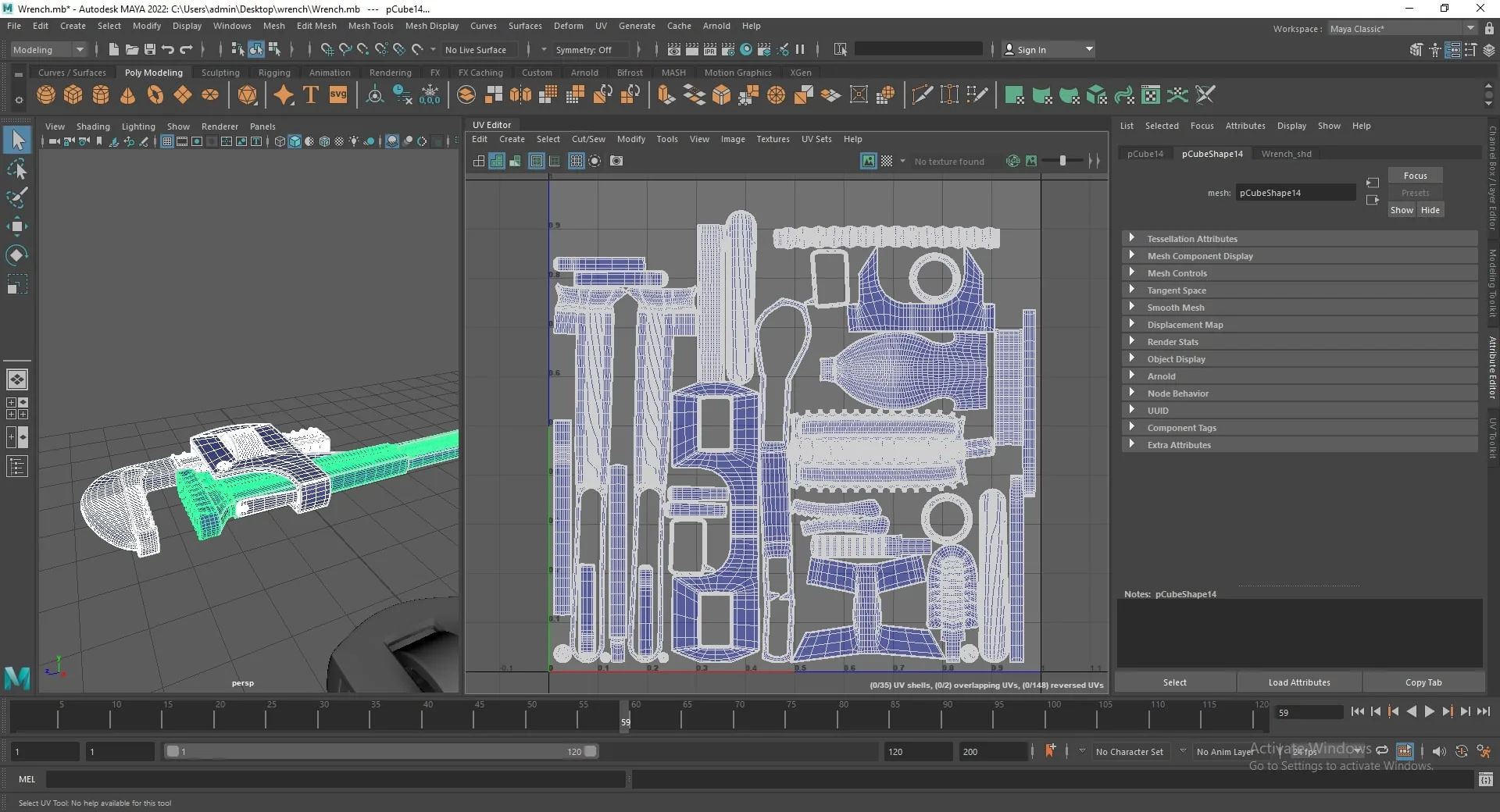
Task: Click the SVG tool shelf icon
Action: 337,95
